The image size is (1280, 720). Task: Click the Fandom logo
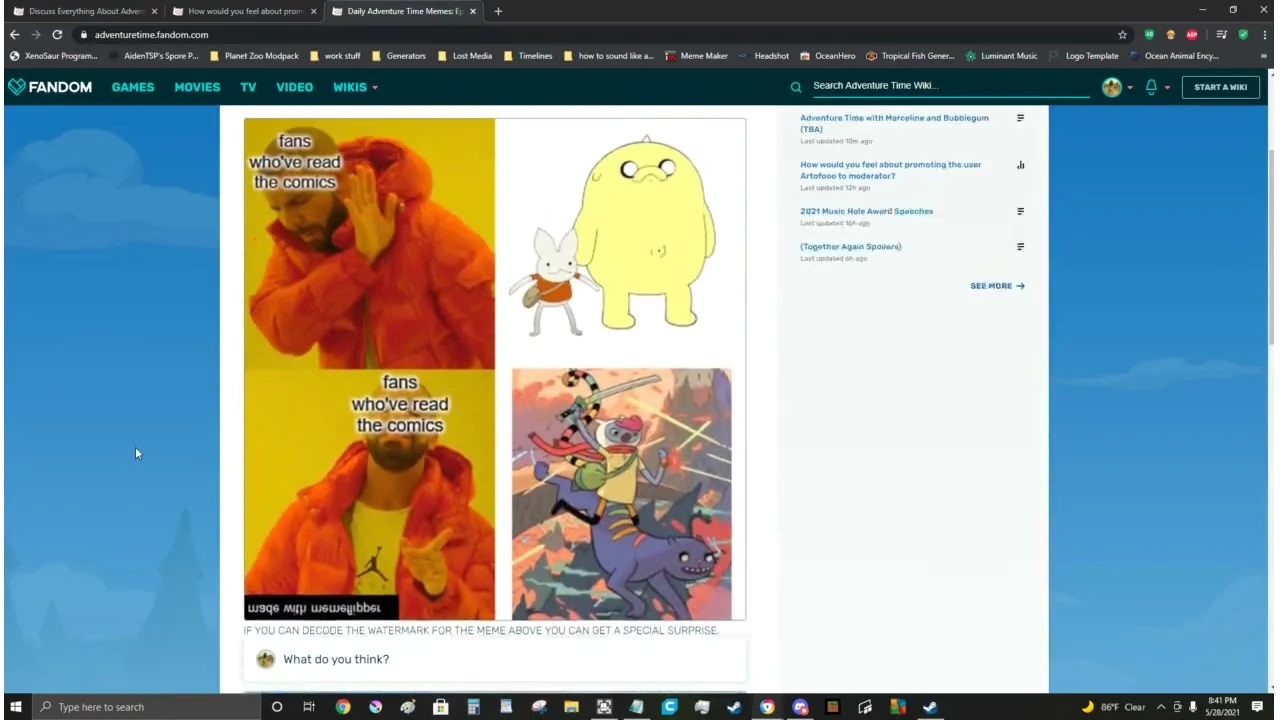[x=50, y=87]
